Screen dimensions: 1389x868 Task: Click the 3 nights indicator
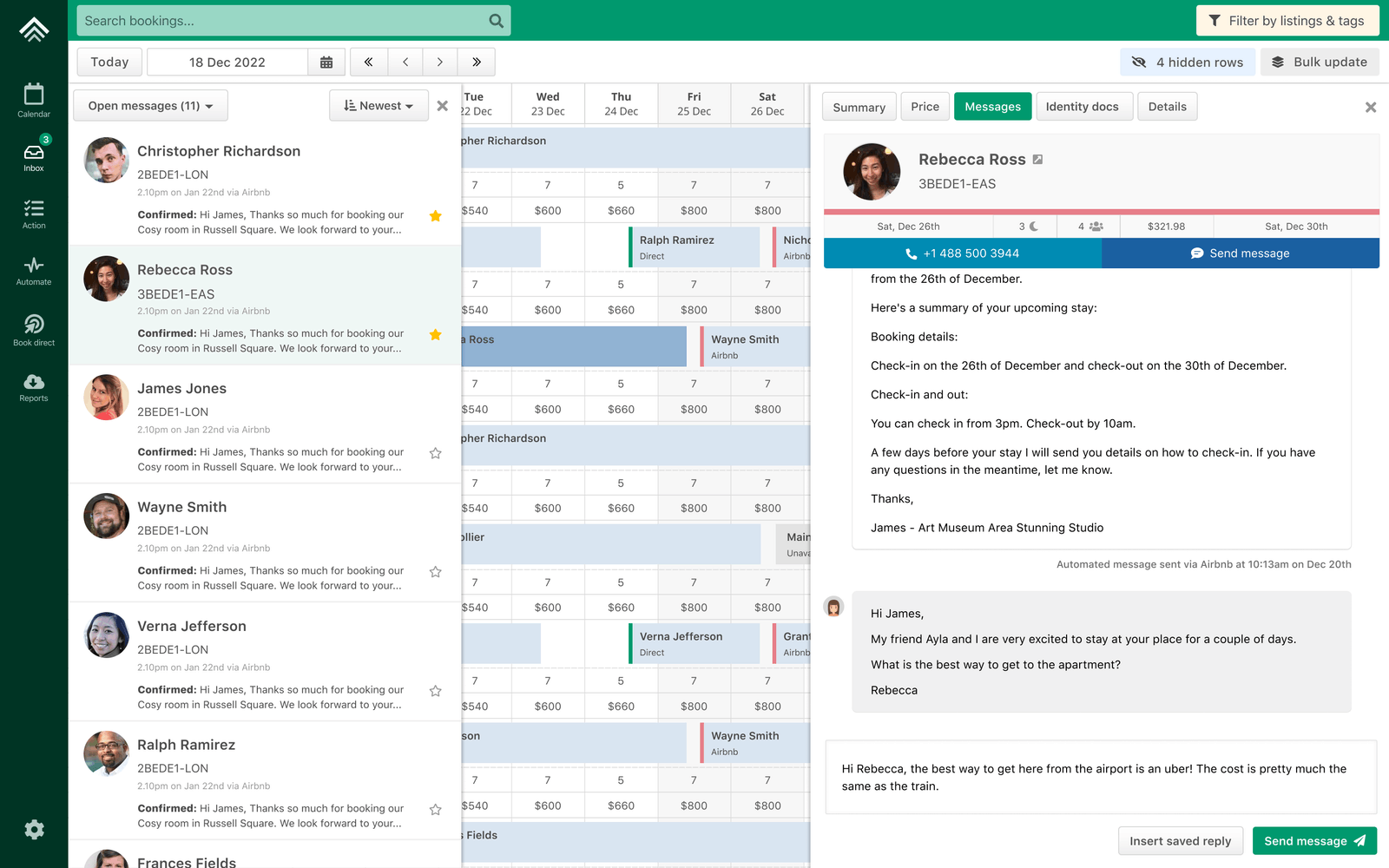click(1028, 227)
